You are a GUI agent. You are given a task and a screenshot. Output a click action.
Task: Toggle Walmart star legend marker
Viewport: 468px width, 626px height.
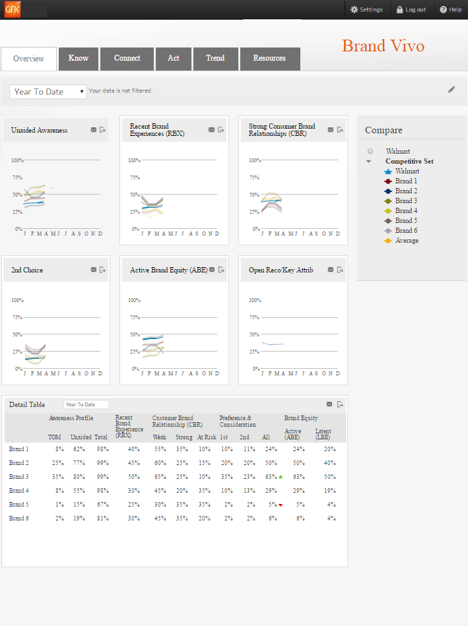coord(388,171)
